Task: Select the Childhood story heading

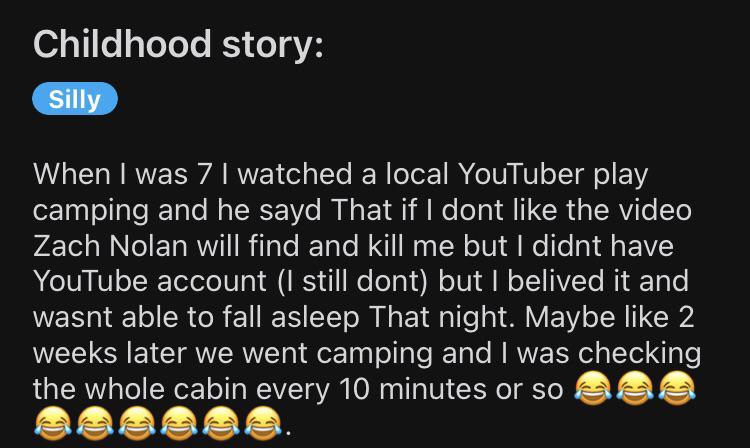Action: point(178,44)
